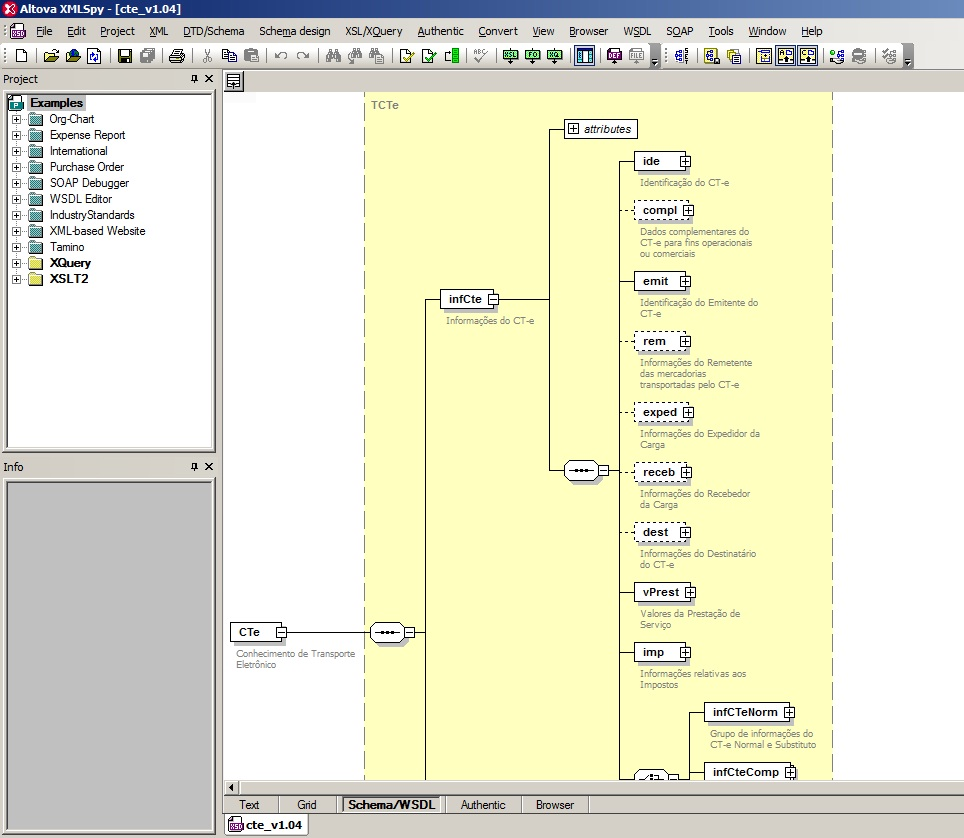Viewport: 964px width, 838px height.
Task: Click the Find binoculars icon
Action: [x=334, y=56]
